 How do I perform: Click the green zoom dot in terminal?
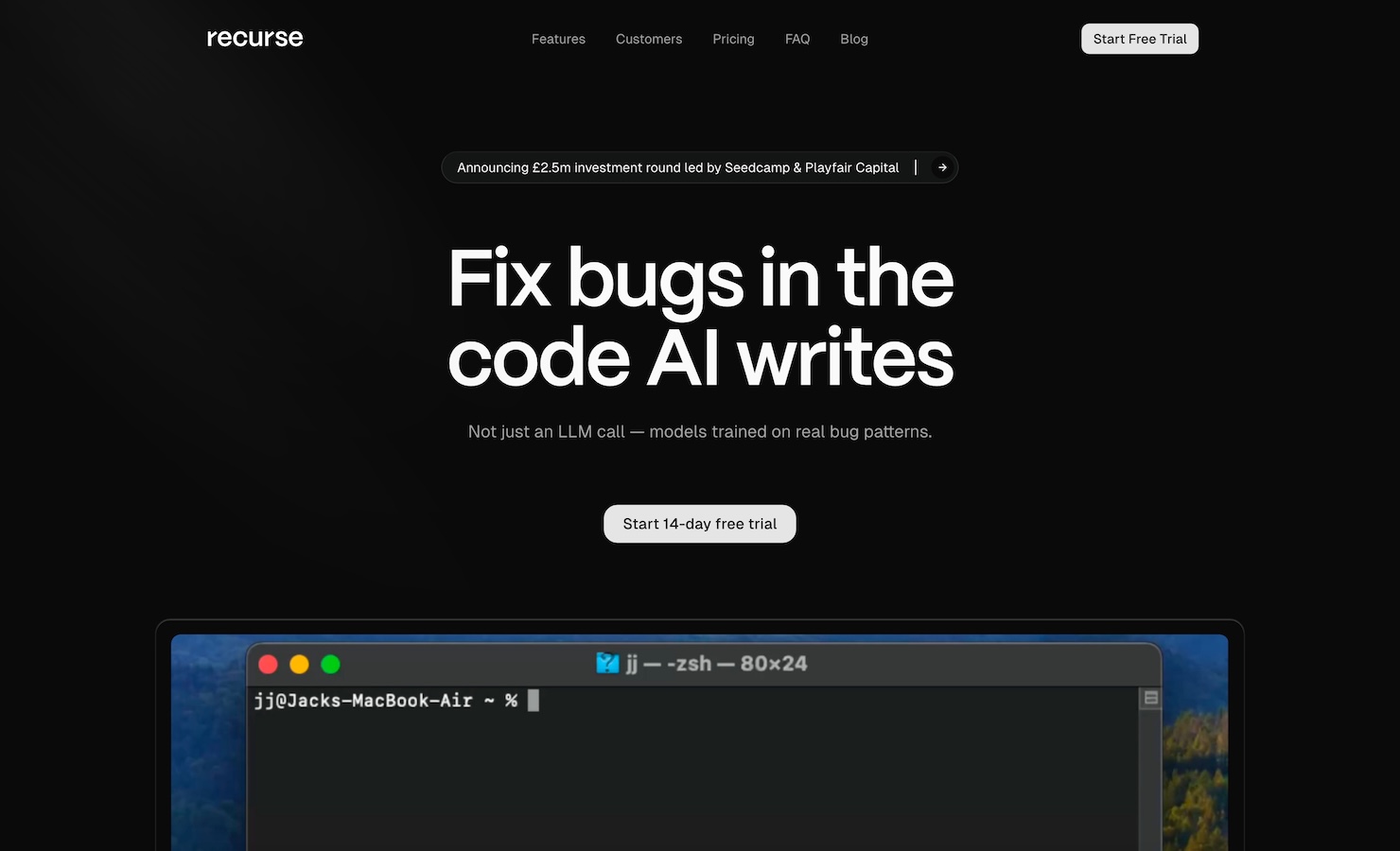[330, 664]
